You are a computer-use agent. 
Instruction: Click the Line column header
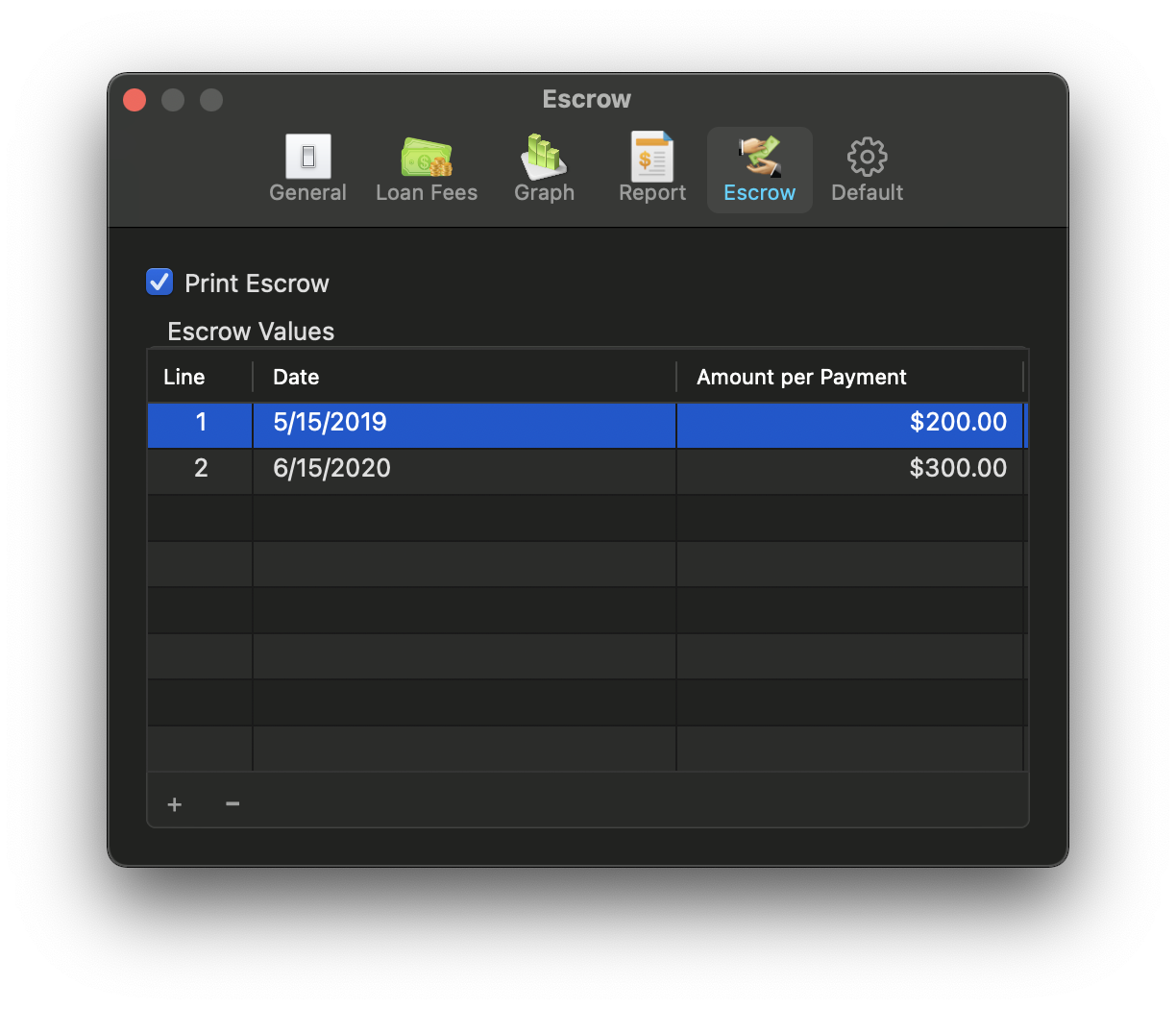[x=184, y=377]
